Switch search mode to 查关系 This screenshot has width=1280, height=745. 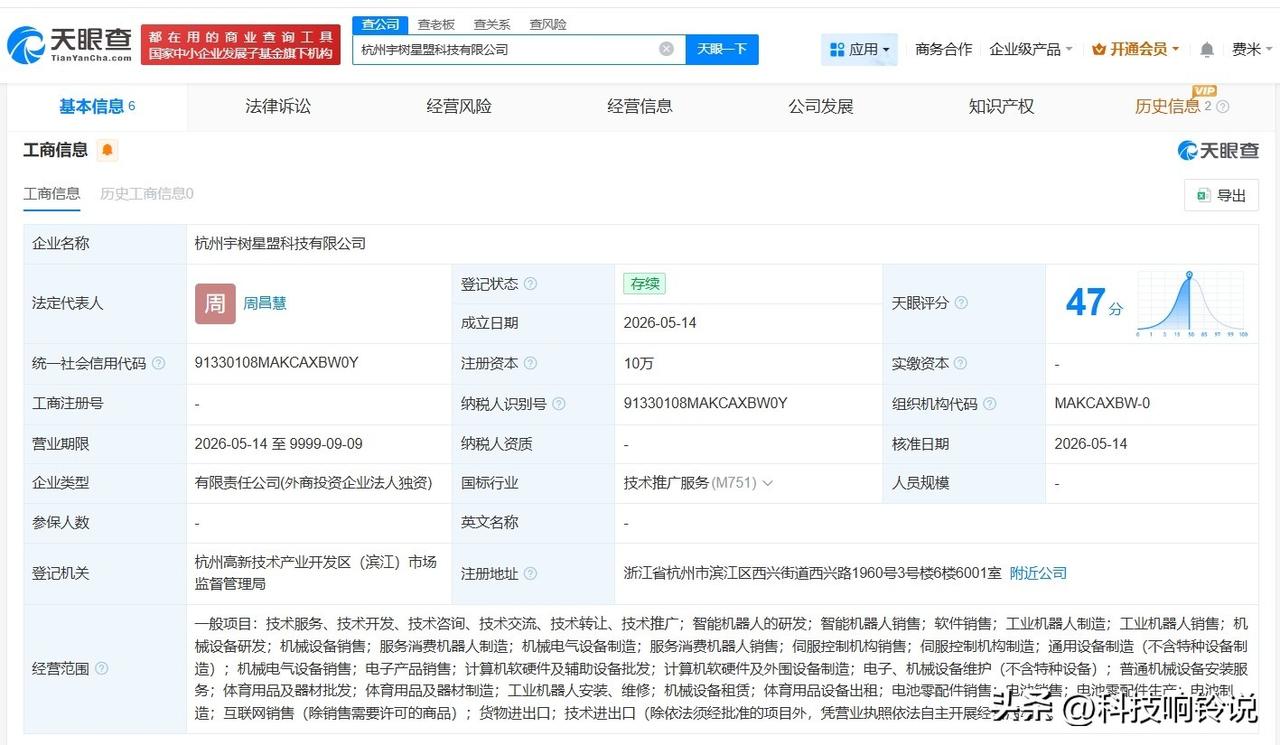(492, 24)
